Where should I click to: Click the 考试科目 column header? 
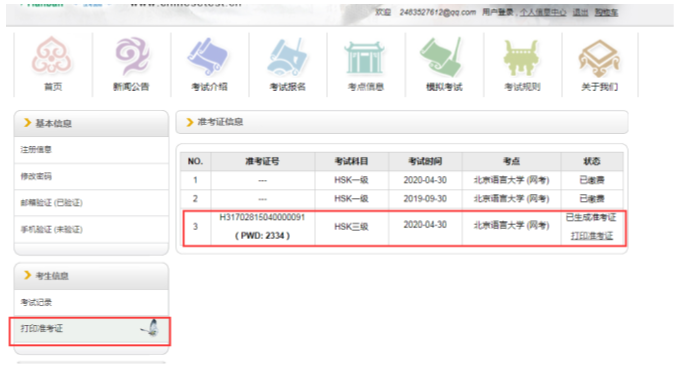pyautogui.click(x=351, y=161)
